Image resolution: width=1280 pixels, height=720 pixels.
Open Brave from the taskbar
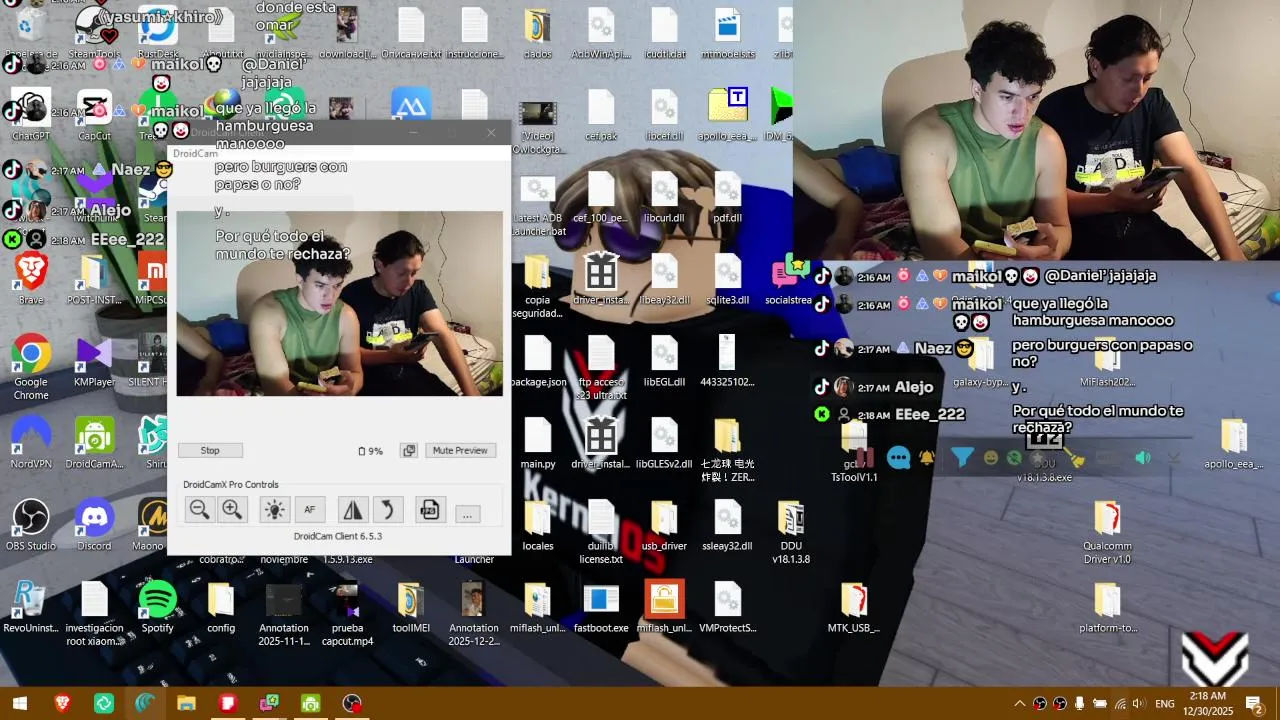(62, 703)
